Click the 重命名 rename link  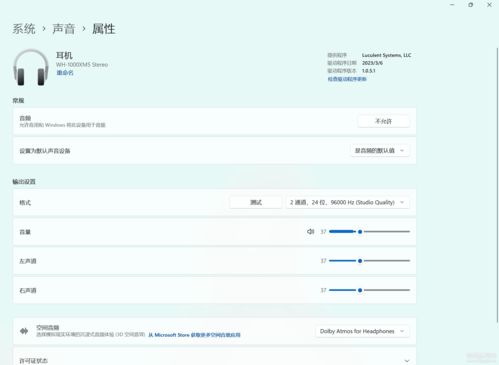(x=65, y=73)
